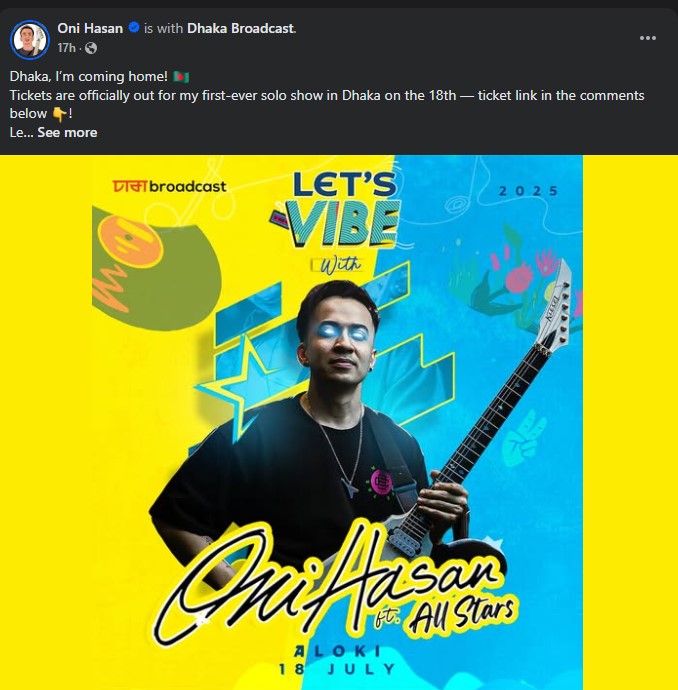Click the blue verified badge beside Oni Hasan

click(134, 28)
